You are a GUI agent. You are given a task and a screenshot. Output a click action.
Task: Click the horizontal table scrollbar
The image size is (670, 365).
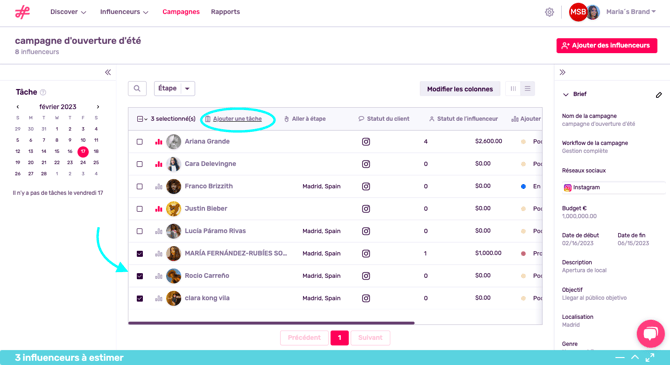(x=271, y=323)
